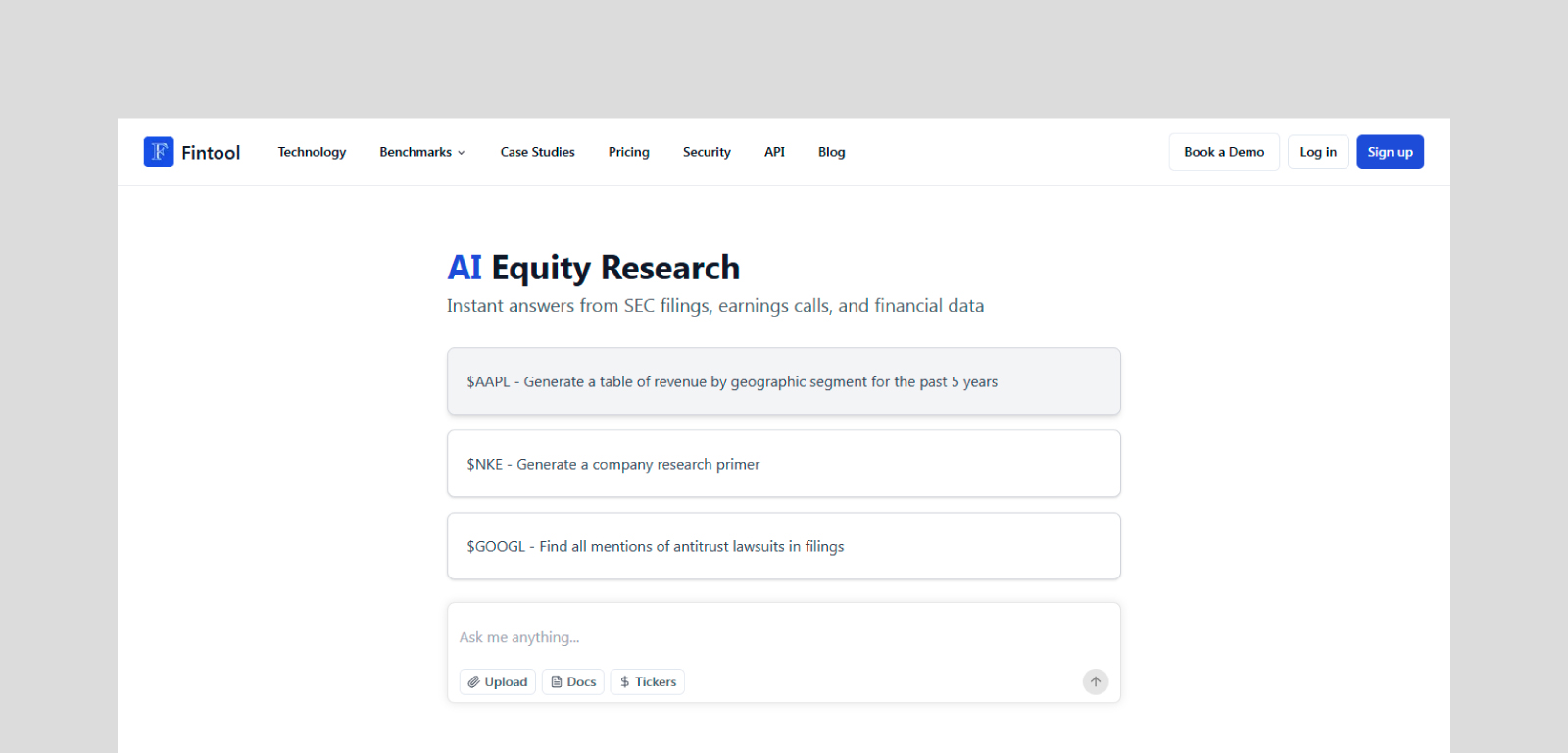1568x753 pixels.
Task: View the Security page
Action: coord(707,152)
